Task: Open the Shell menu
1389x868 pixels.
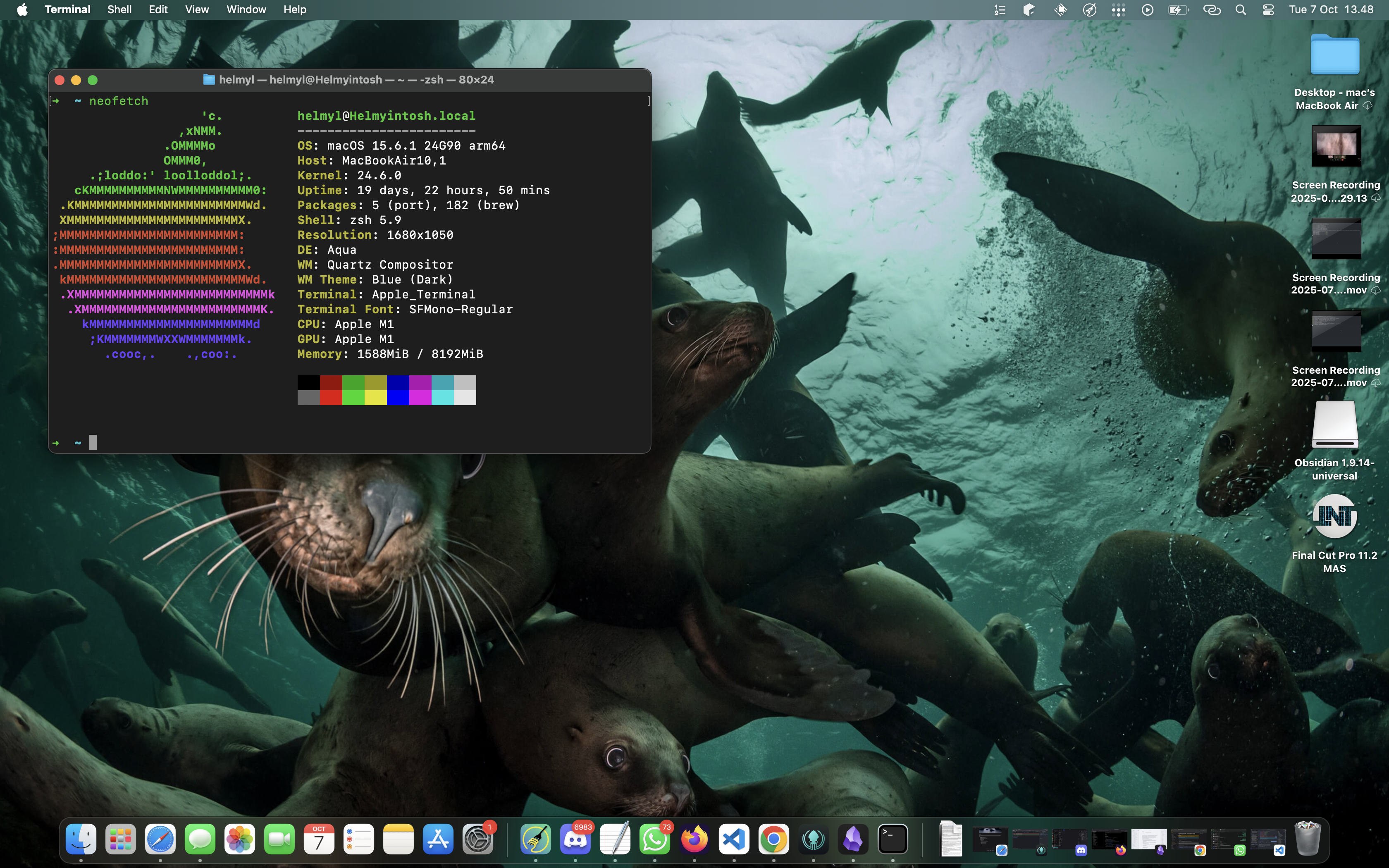Action: (x=119, y=9)
